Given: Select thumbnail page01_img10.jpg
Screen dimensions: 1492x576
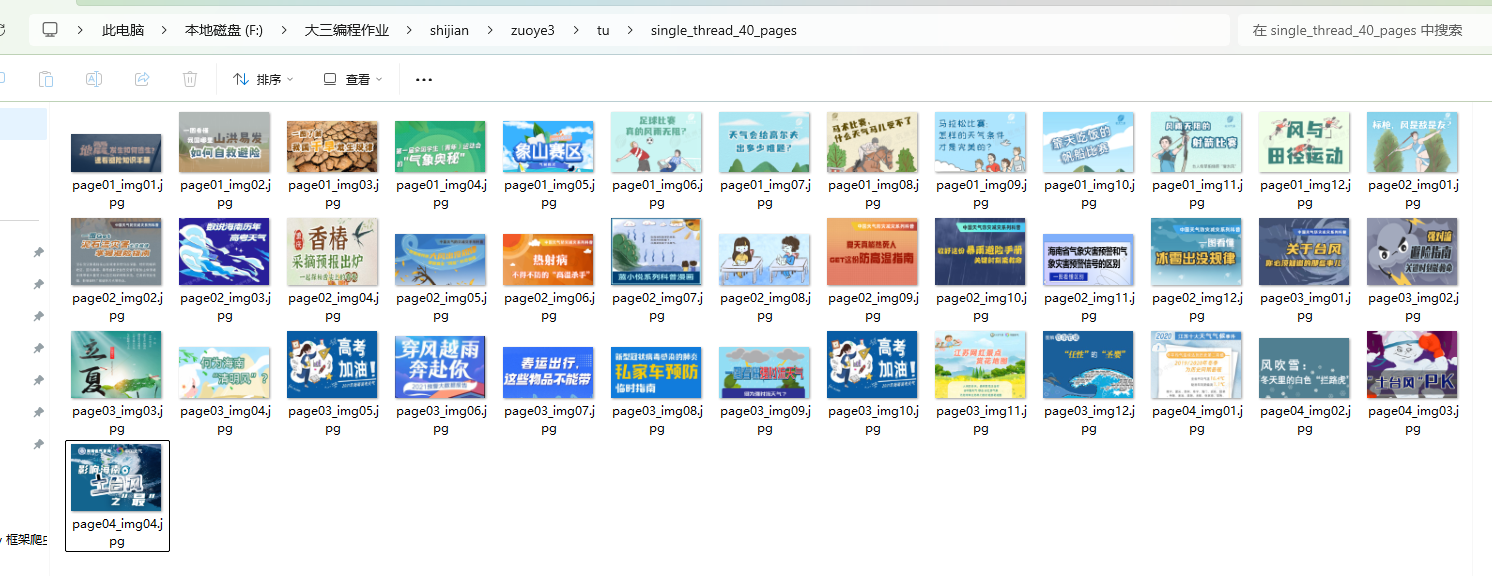Looking at the screenshot, I should (1088, 142).
